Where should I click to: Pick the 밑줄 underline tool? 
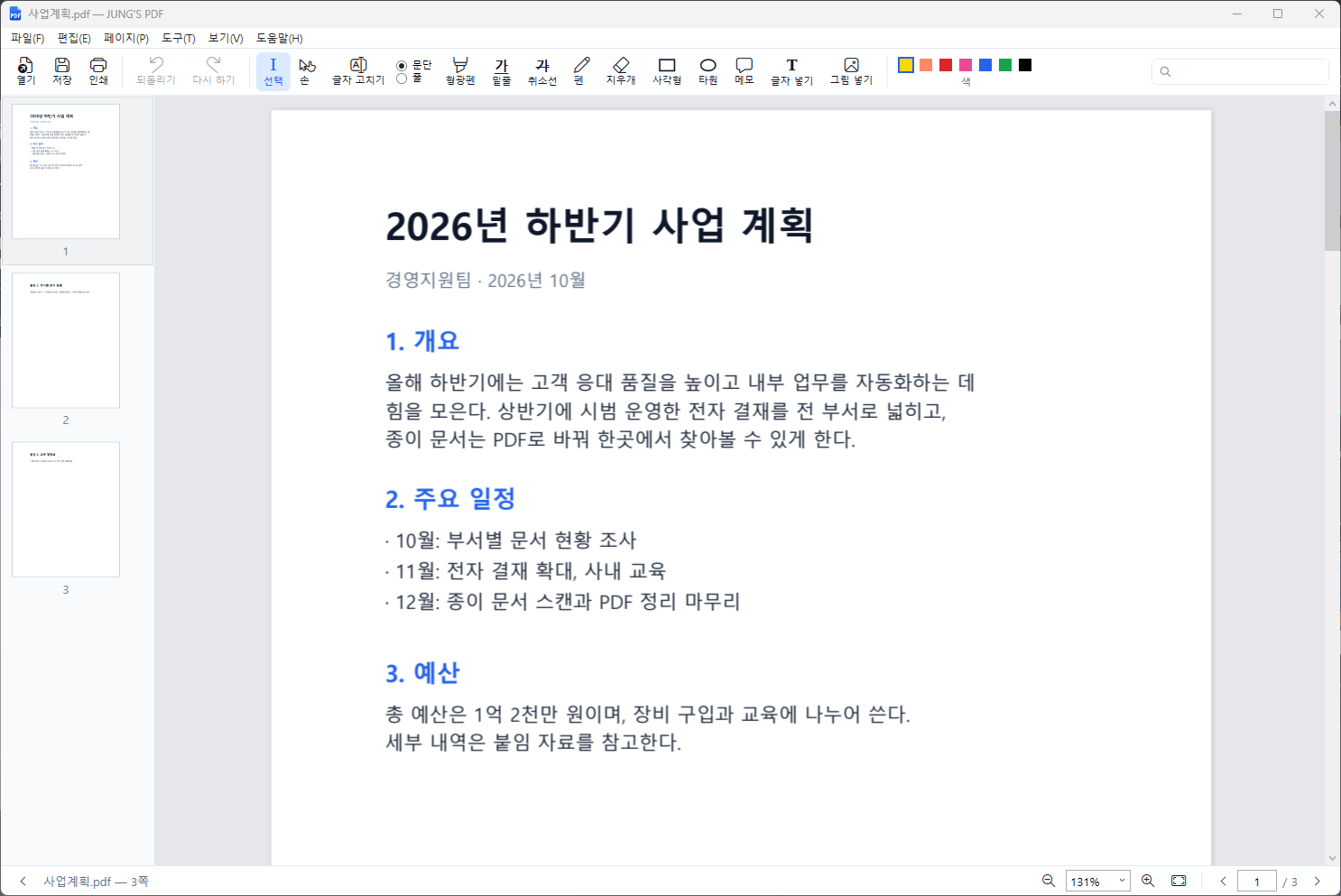point(502,71)
